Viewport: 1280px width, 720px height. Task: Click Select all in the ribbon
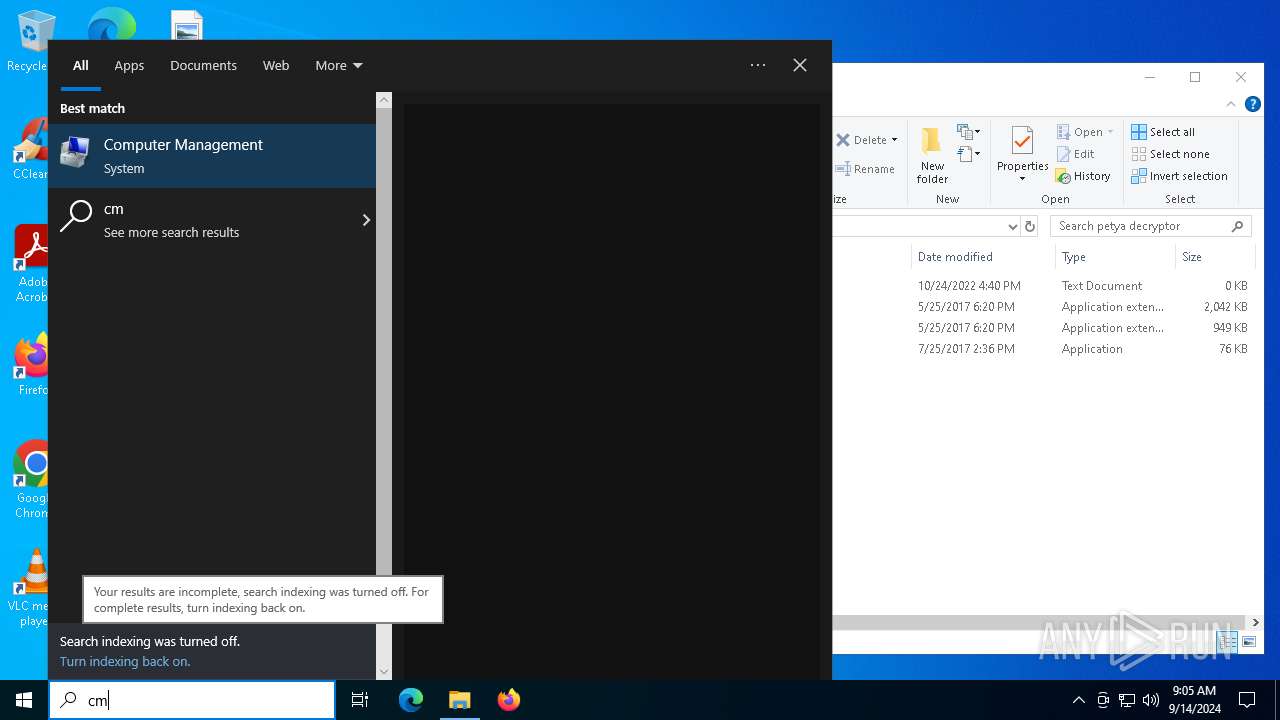[x=1163, y=132]
